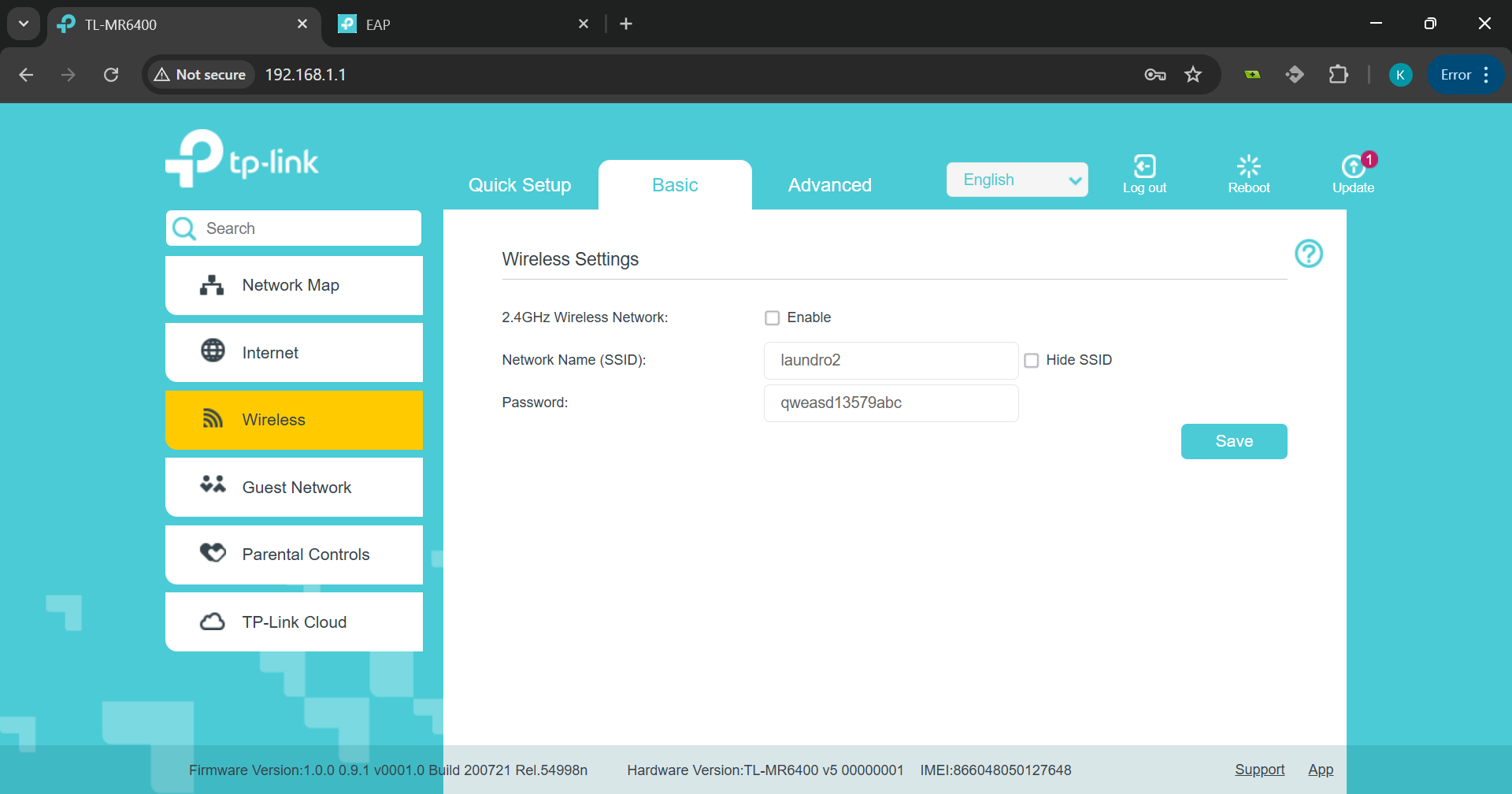Click the wireless Password field
The width and height of the screenshot is (1512, 794).
point(891,403)
